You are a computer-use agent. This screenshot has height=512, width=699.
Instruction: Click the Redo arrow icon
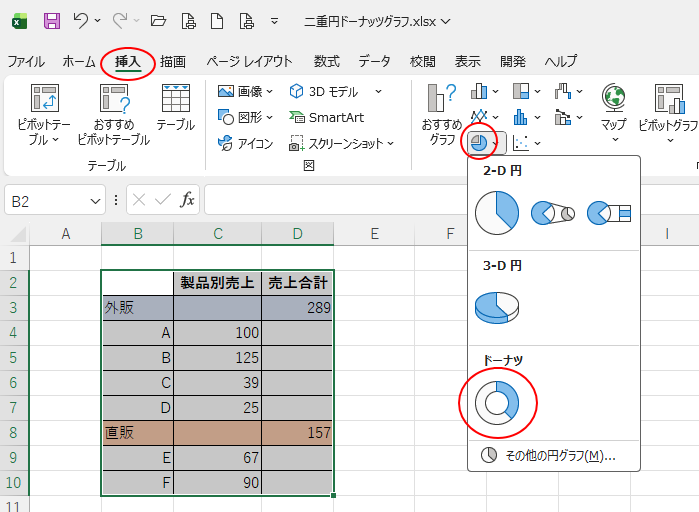[x=120, y=20]
